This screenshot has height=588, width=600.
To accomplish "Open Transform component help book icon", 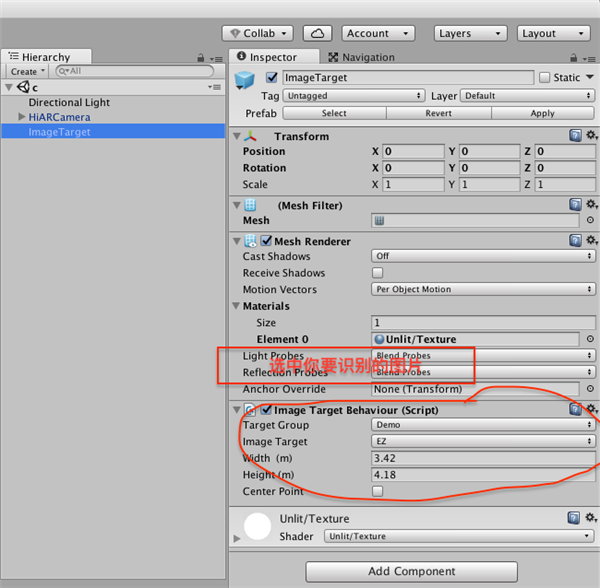I will (576, 136).
